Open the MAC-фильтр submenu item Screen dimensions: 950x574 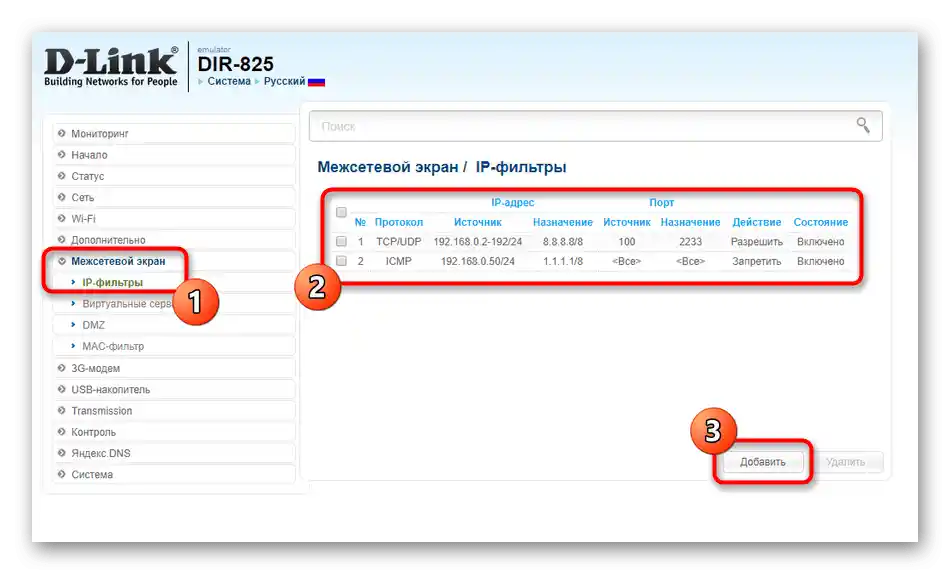pyautogui.click(x=113, y=346)
